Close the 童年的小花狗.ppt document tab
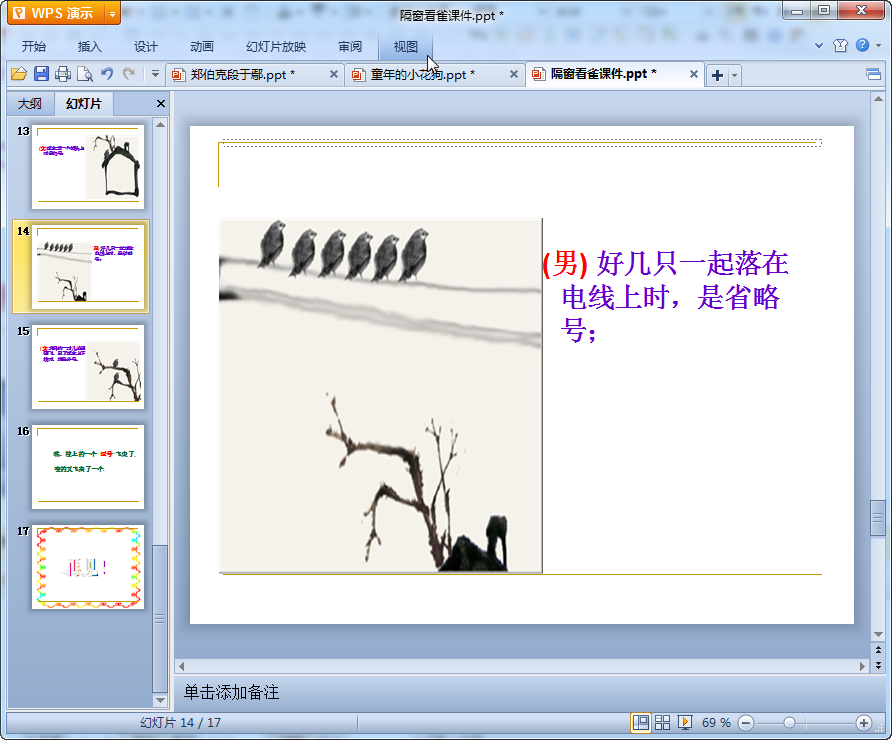The width and height of the screenshot is (892, 740). point(514,74)
